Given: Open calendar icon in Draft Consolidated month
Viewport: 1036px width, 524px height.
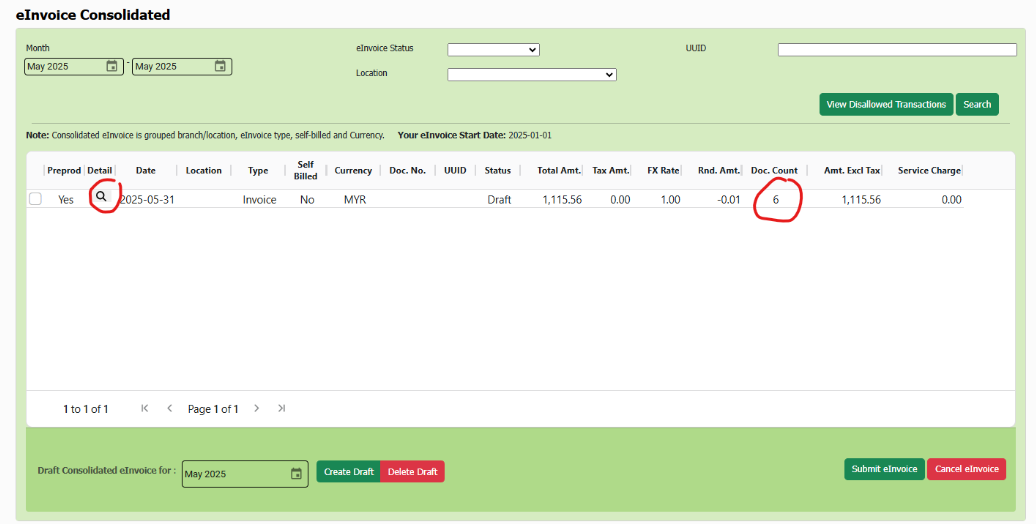Looking at the screenshot, I should (296, 474).
